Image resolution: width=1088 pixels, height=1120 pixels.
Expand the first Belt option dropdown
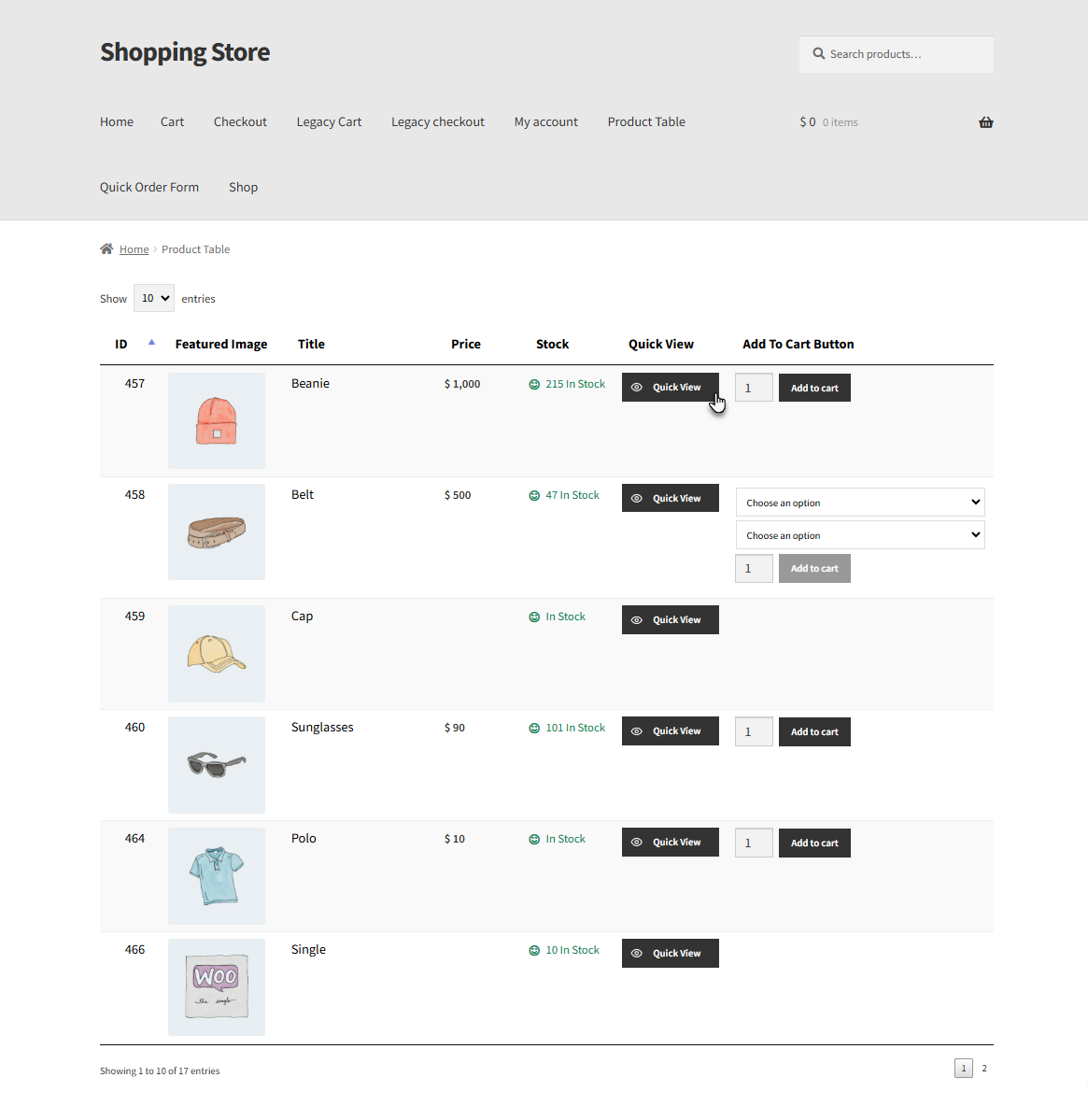pyautogui.click(x=860, y=503)
